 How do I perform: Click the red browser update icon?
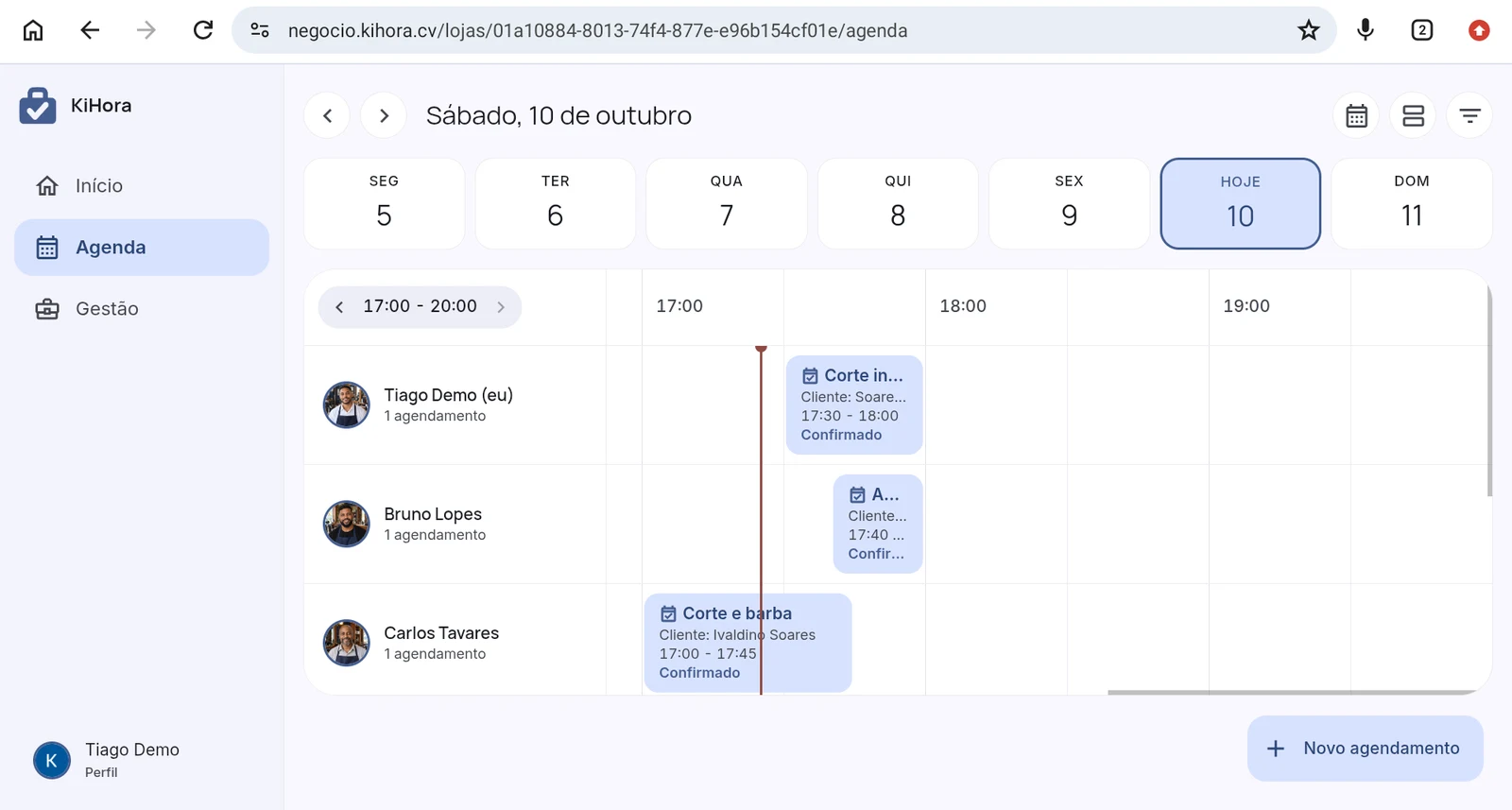(1479, 30)
